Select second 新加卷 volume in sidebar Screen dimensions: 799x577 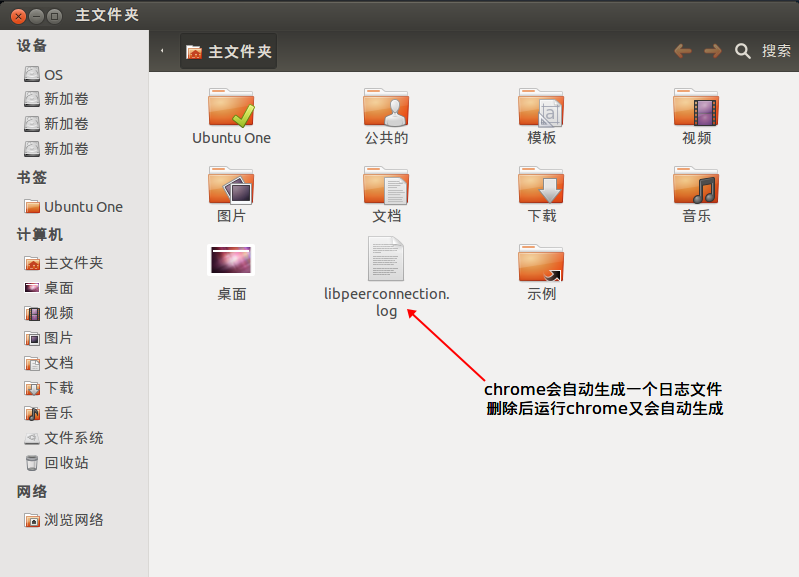click(56, 124)
